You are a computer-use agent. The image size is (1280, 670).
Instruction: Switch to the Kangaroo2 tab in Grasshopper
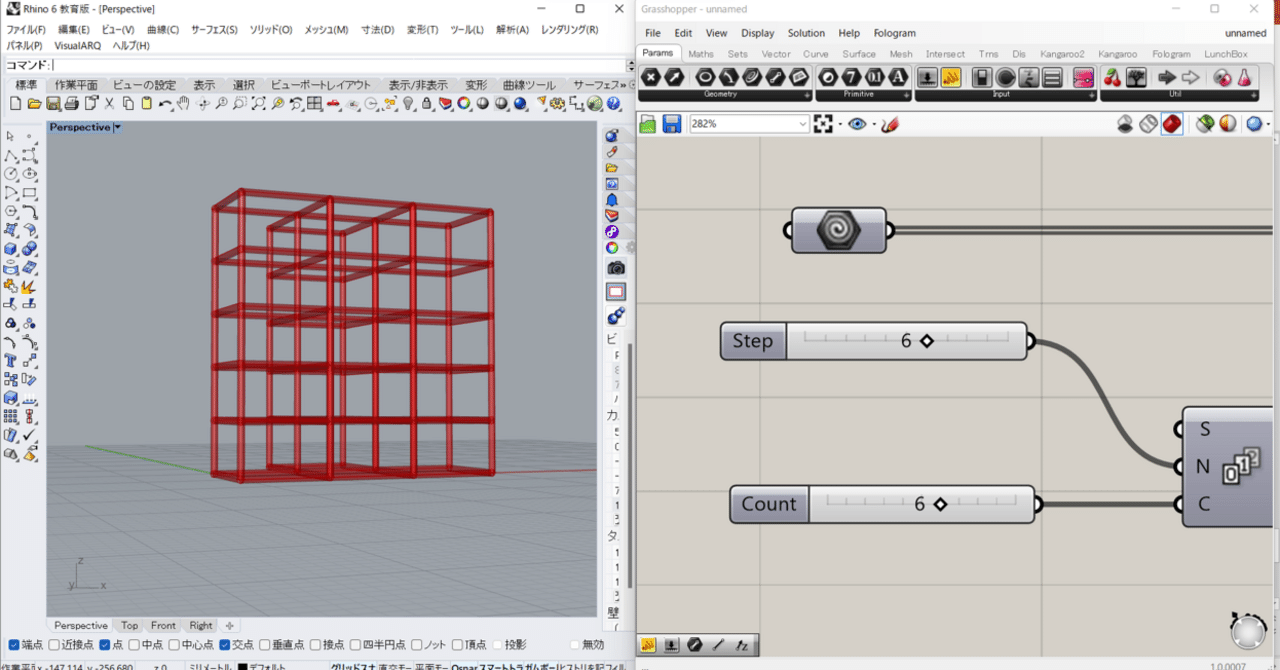click(1063, 54)
